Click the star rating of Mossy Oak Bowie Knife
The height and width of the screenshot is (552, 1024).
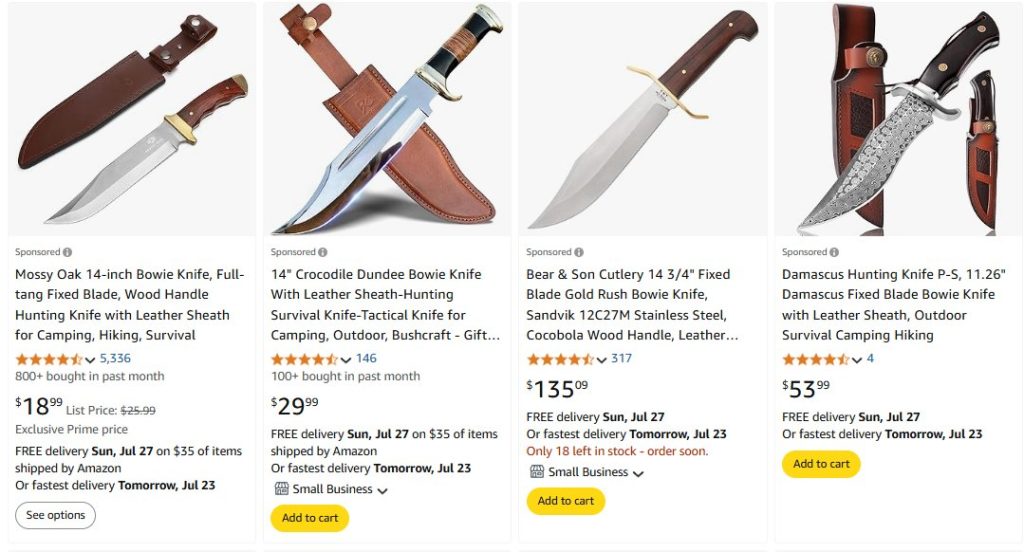[x=49, y=359]
